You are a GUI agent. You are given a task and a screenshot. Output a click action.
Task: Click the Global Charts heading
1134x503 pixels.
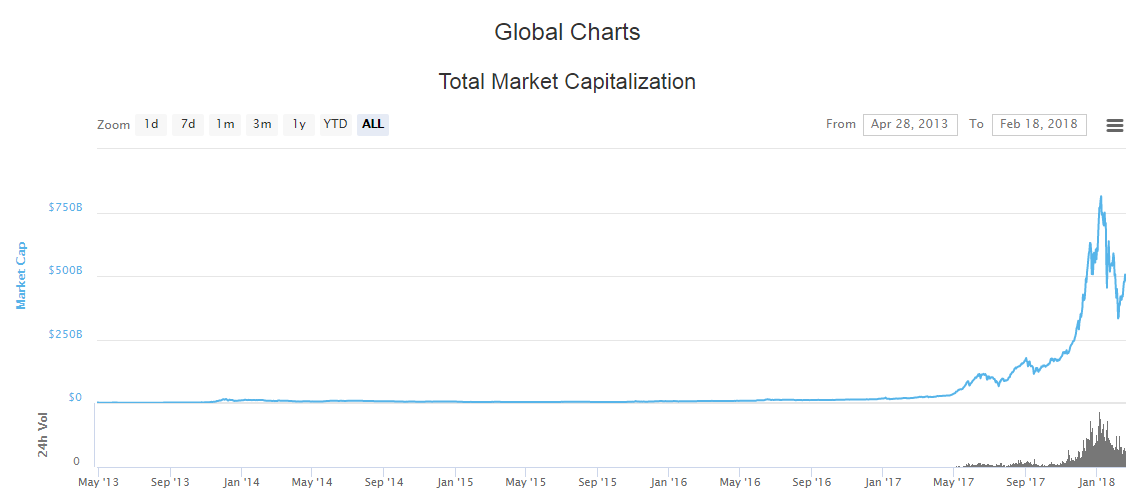pos(567,32)
